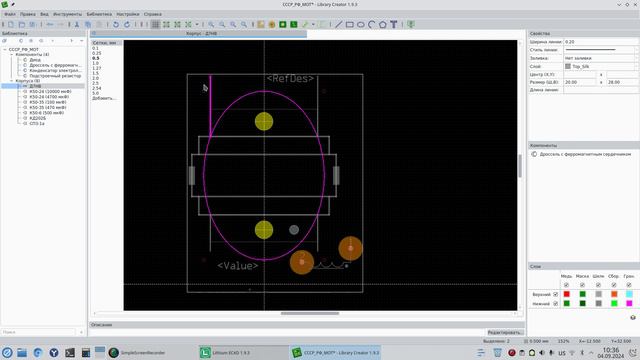Toggle the Сбор column visibility checkbox
Image resolution: width=640 pixels, height=360 pixels.
(614, 285)
